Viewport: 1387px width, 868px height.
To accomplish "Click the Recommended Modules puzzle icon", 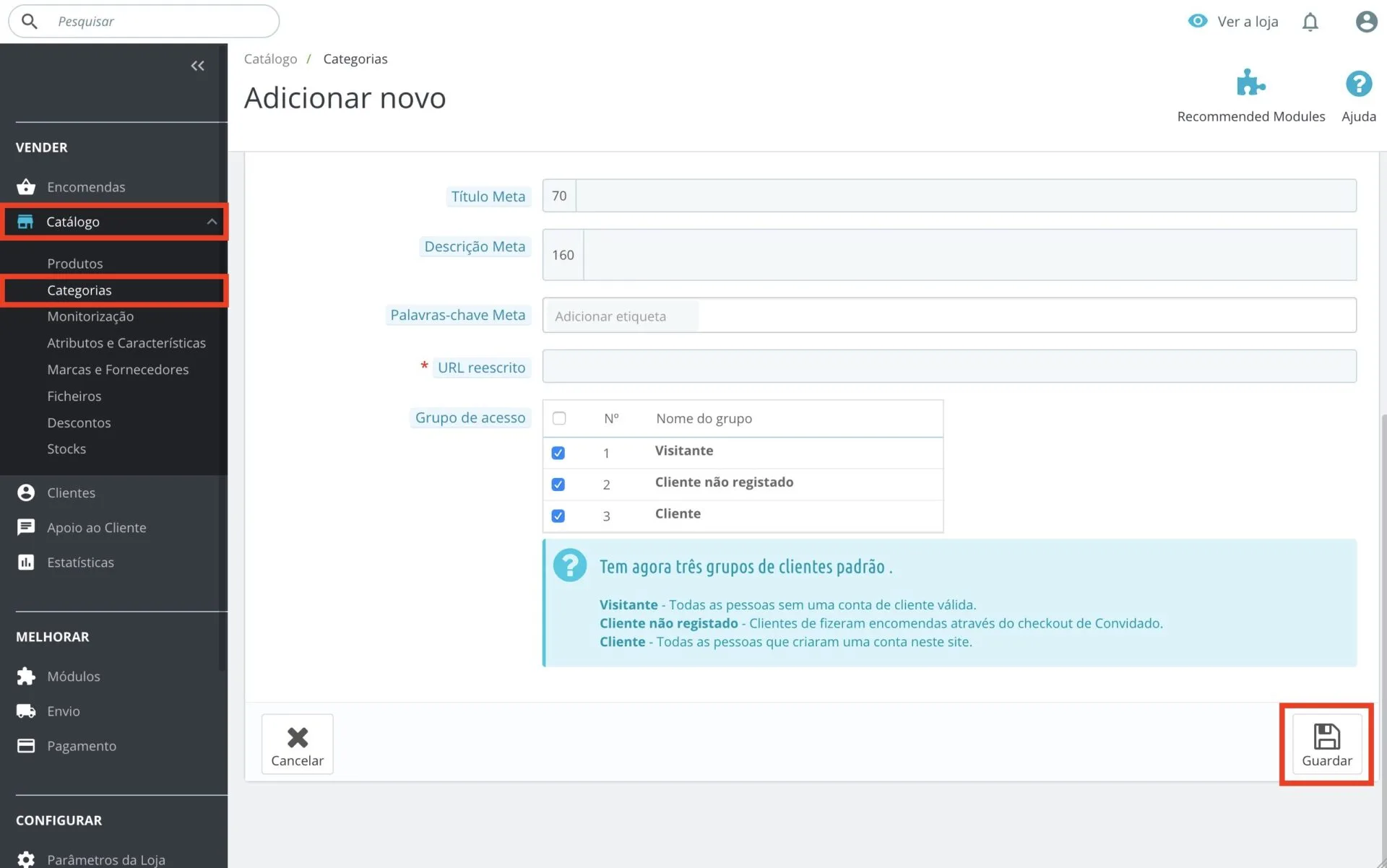I will pos(1250,83).
